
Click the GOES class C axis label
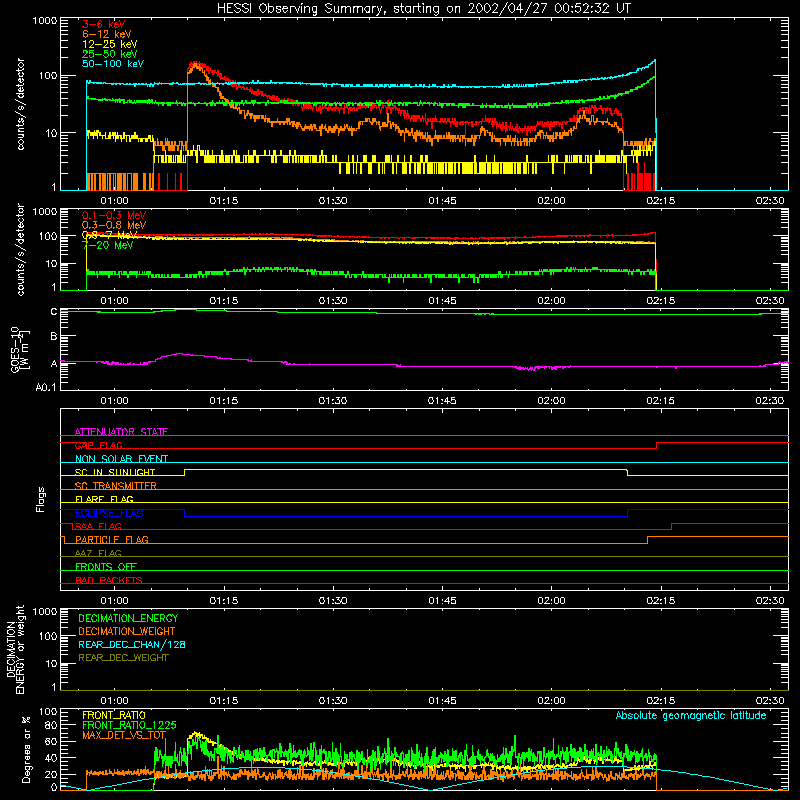(54, 312)
